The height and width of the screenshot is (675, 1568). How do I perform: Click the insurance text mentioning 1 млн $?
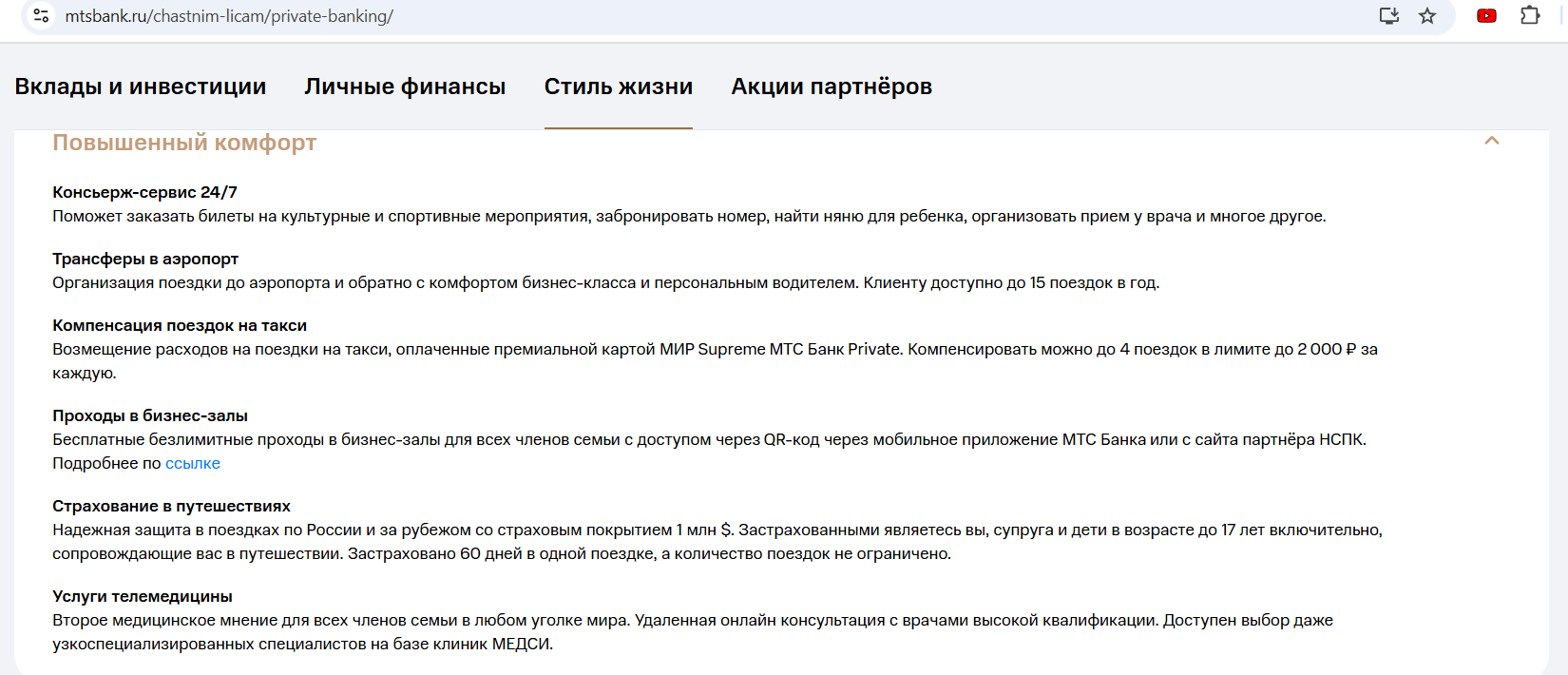pos(717,542)
